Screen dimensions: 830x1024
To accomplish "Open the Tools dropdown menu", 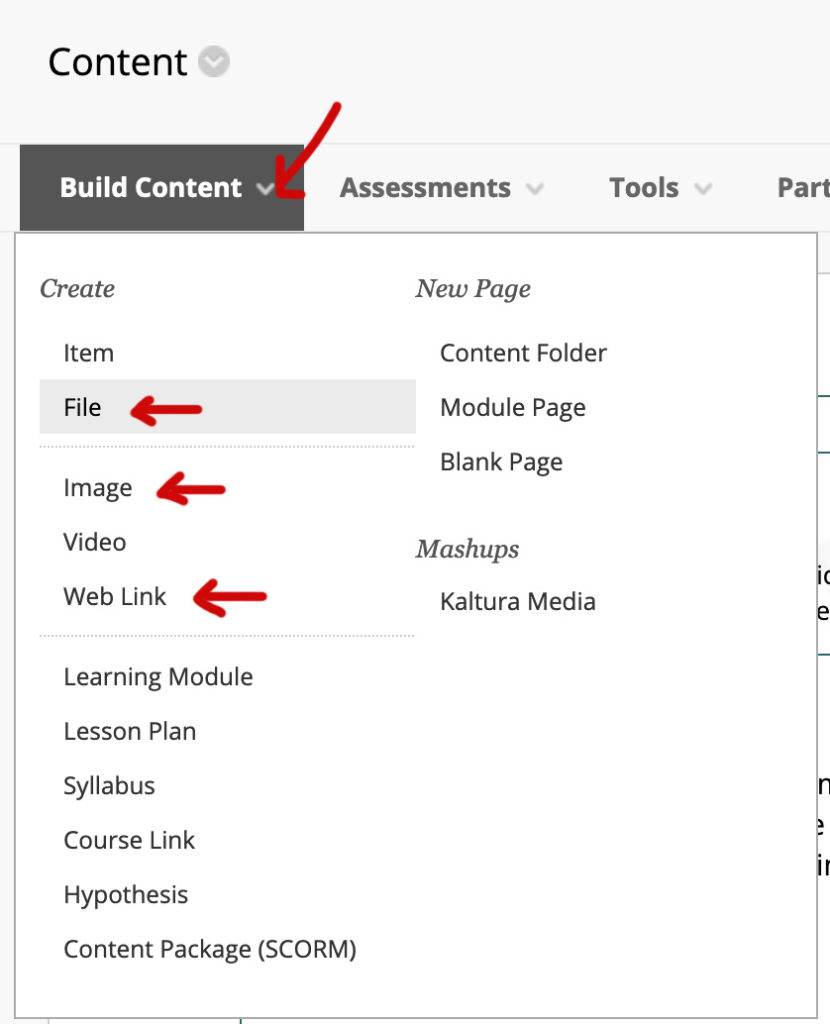I will coord(660,188).
